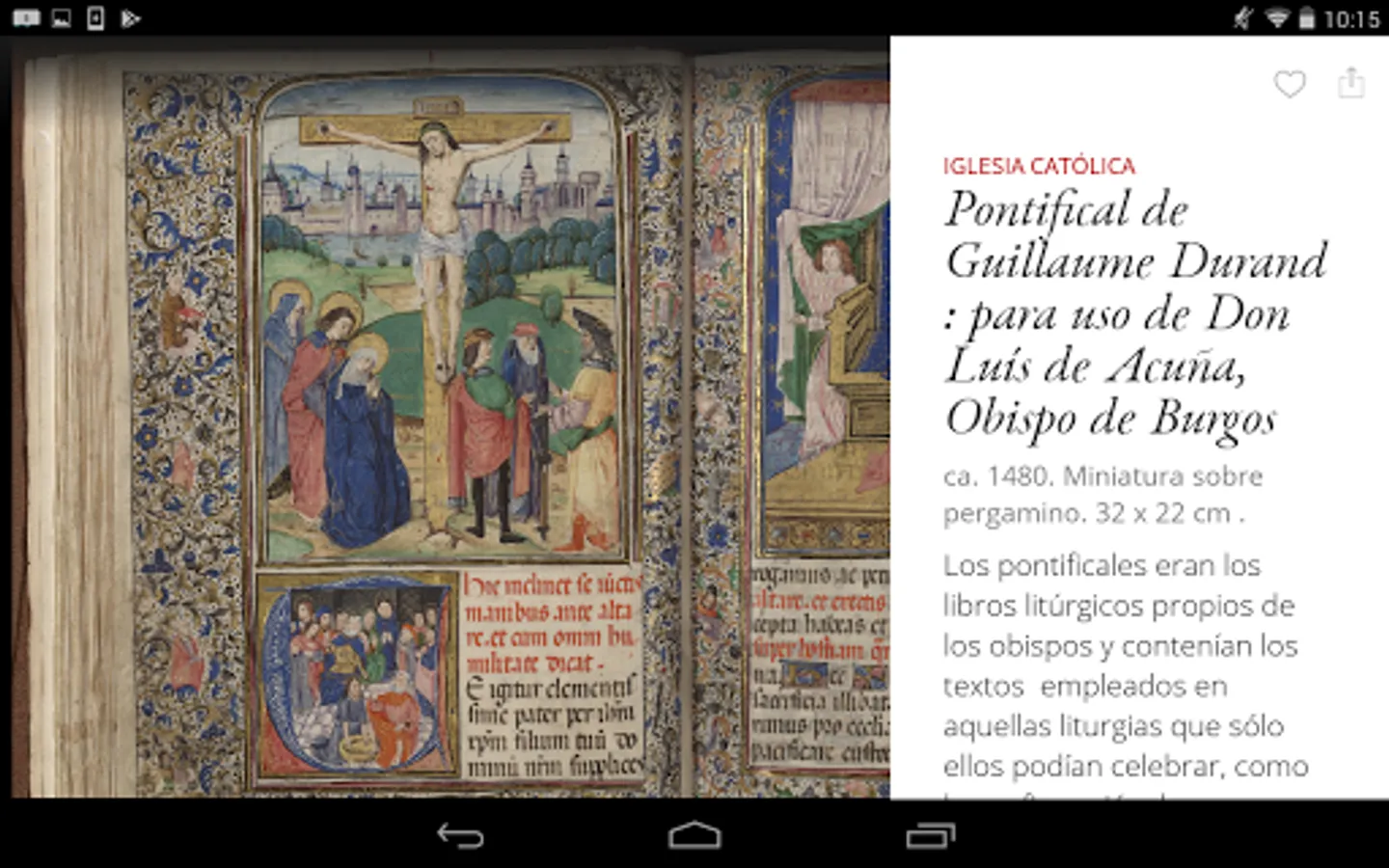Tap the muted sound status icon
Screen dimensions: 1389x868
(1243, 17)
